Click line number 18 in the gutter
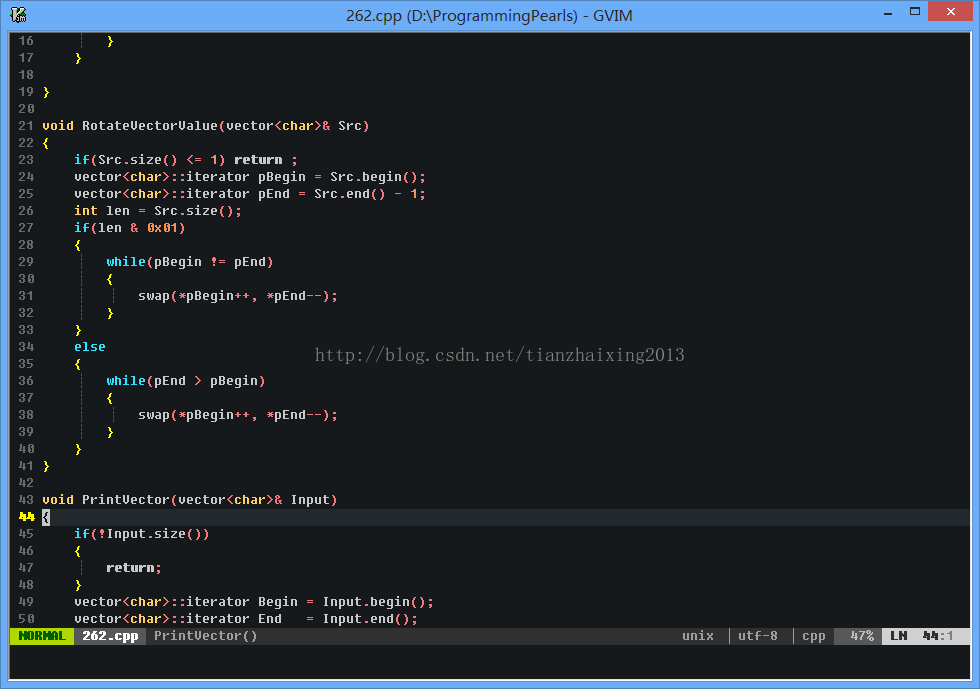The height and width of the screenshot is (689, 980). pyautogui.click(x=26, y=75)
